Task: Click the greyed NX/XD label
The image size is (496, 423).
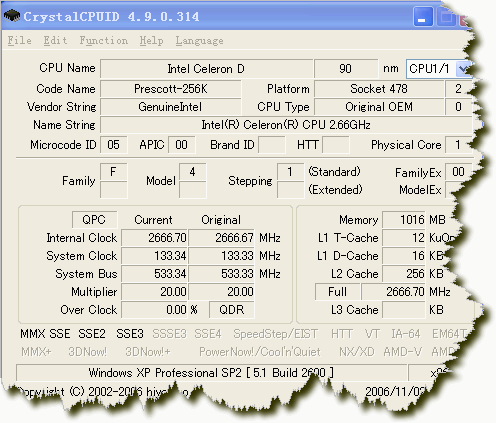Action: click(x=357, y=352)
